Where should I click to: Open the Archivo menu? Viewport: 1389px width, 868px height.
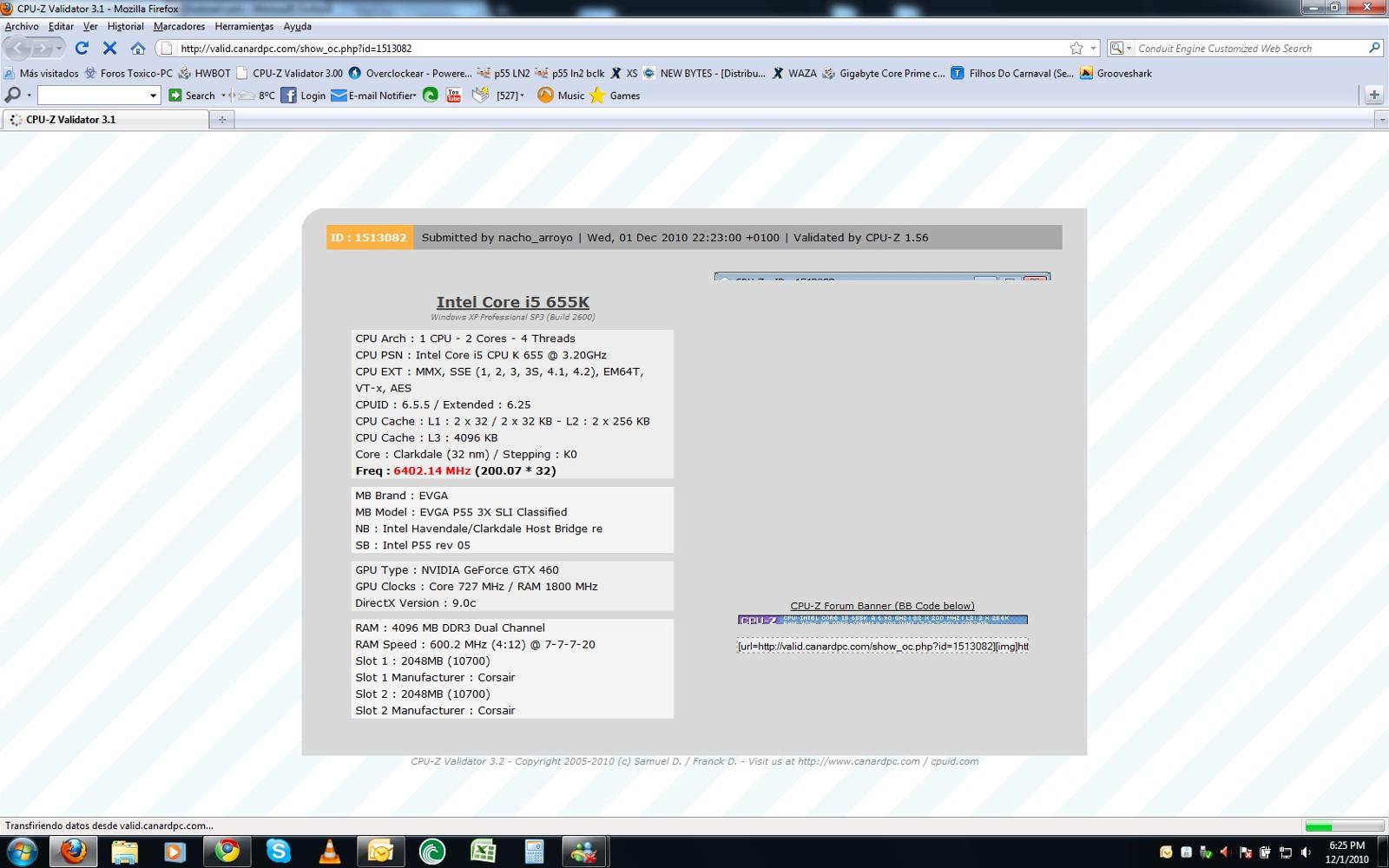click(x=22, y=26)
